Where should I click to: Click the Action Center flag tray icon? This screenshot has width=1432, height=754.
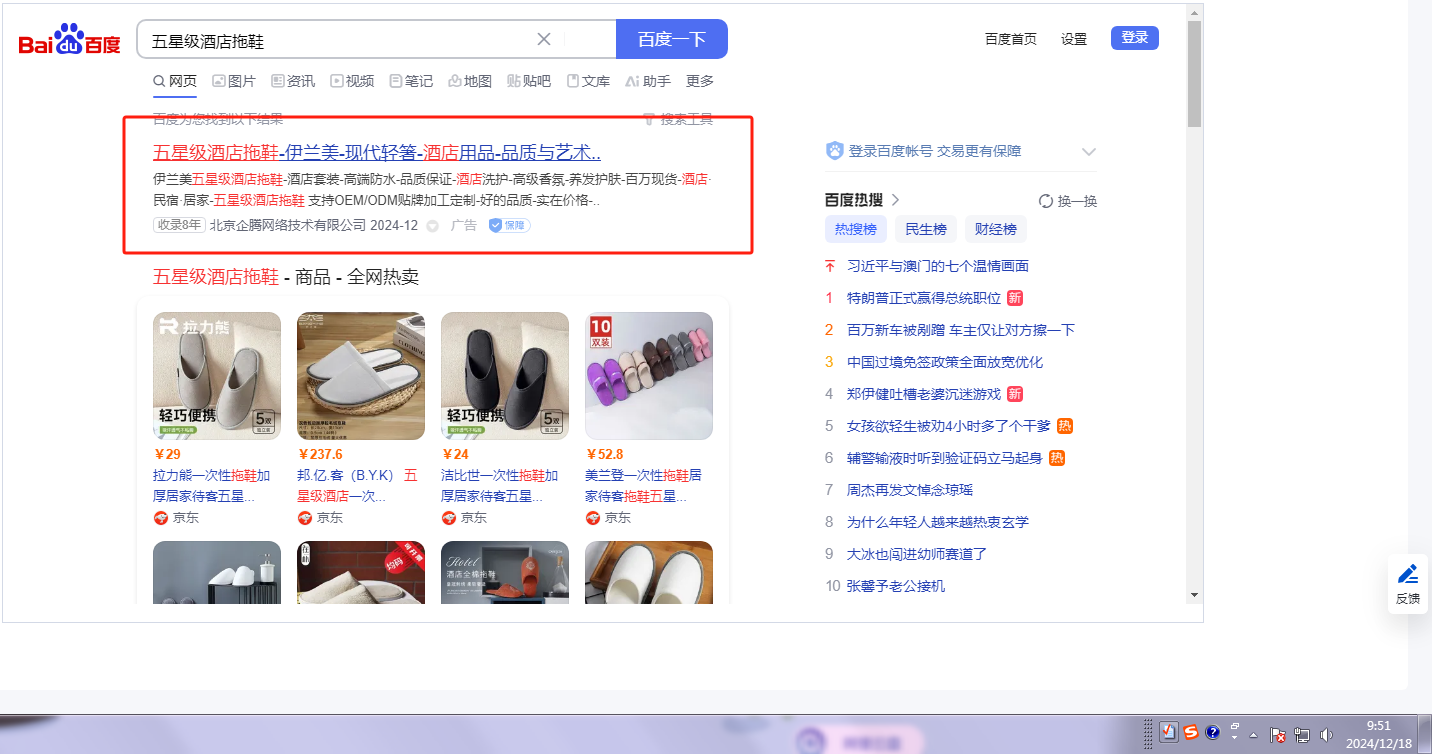coord(1277,734)
